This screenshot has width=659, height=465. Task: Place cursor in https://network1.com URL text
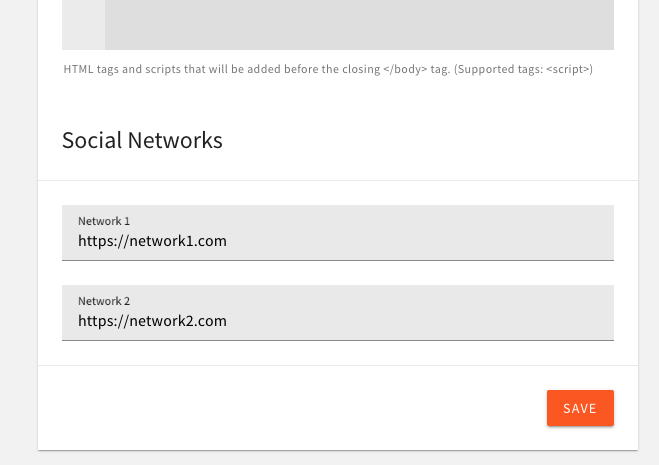(152, 241)
